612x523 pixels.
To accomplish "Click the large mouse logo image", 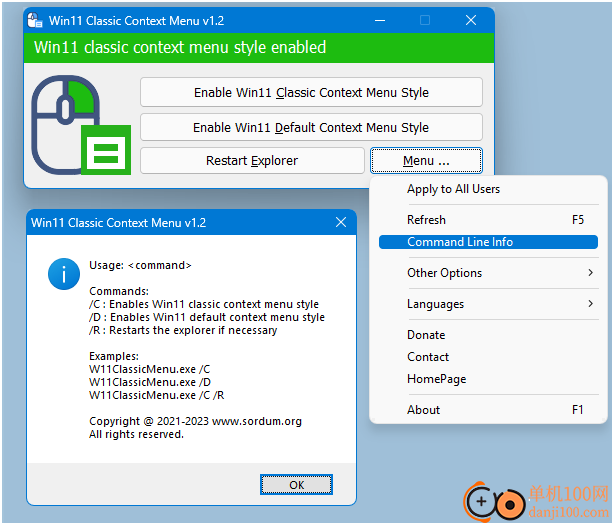I will click(81, 125).
